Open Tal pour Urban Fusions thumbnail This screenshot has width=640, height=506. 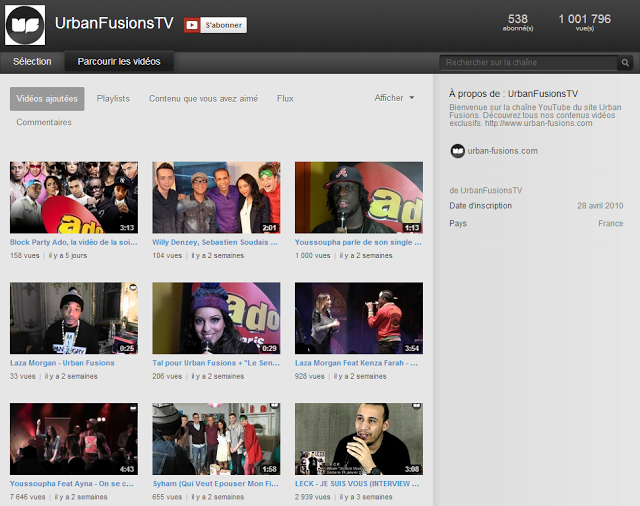point(216,318)
